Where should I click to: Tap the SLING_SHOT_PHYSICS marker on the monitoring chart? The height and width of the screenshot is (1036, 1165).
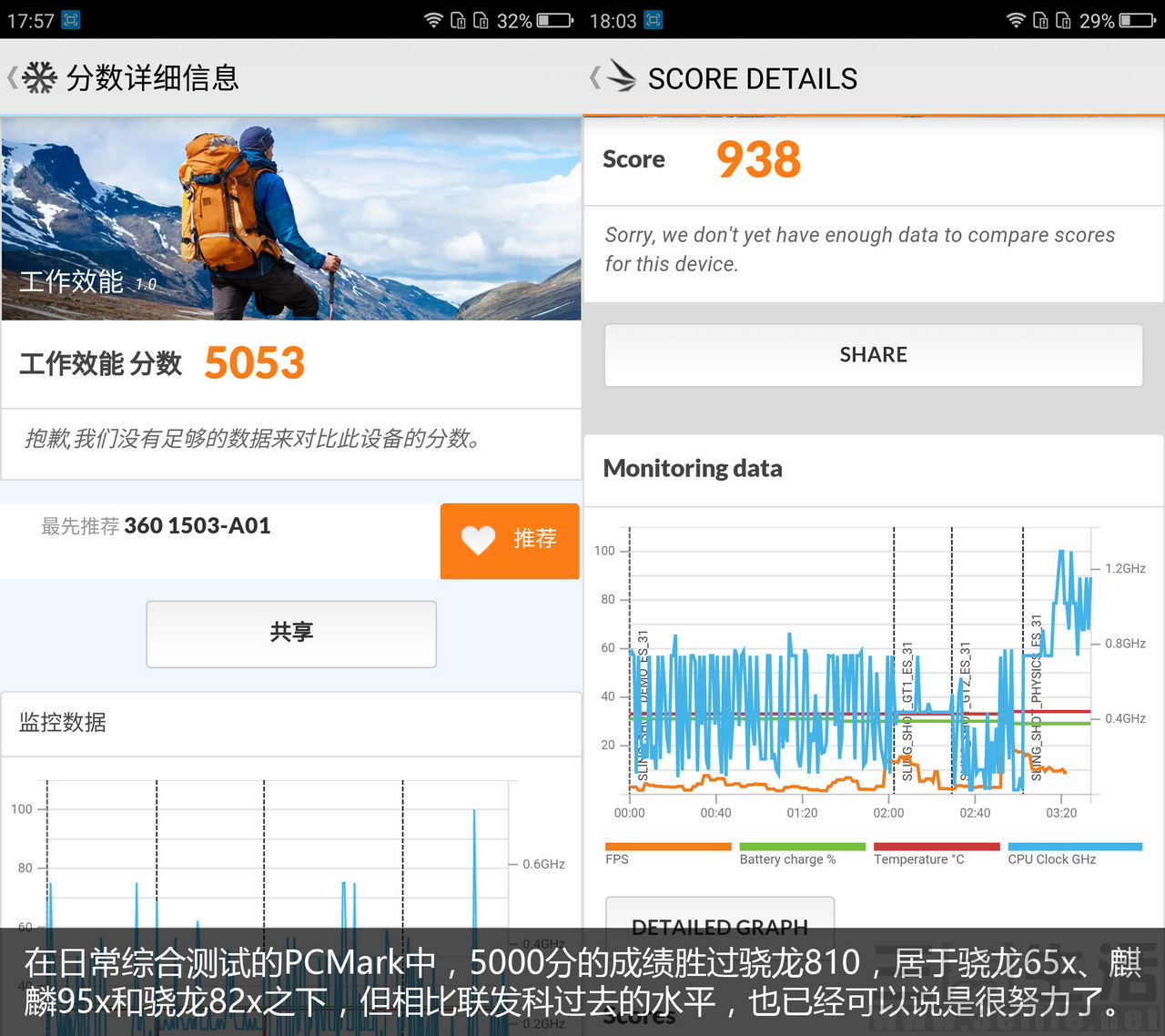pos(1036,697)
